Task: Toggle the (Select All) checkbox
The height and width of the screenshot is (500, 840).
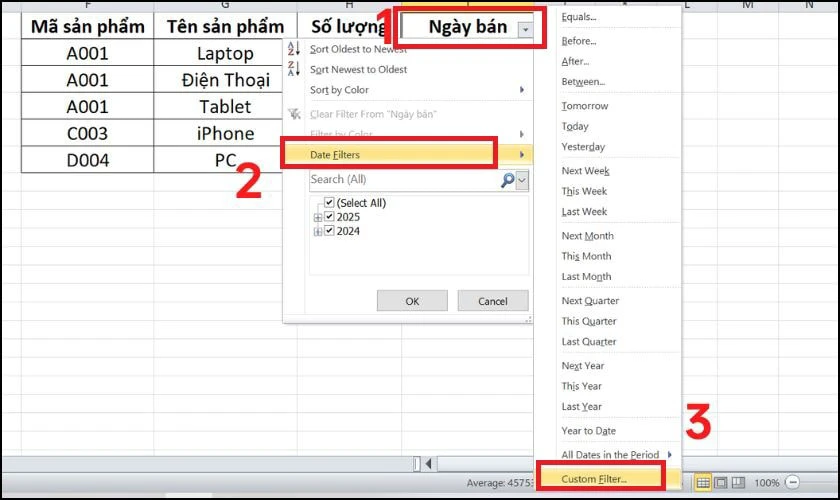Action: click(329, 203)
